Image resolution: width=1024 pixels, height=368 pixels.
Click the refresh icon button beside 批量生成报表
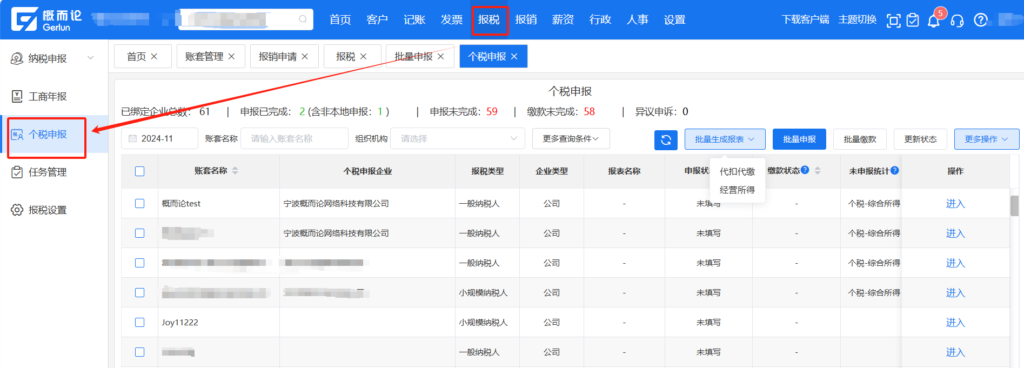tap(665, 139)
